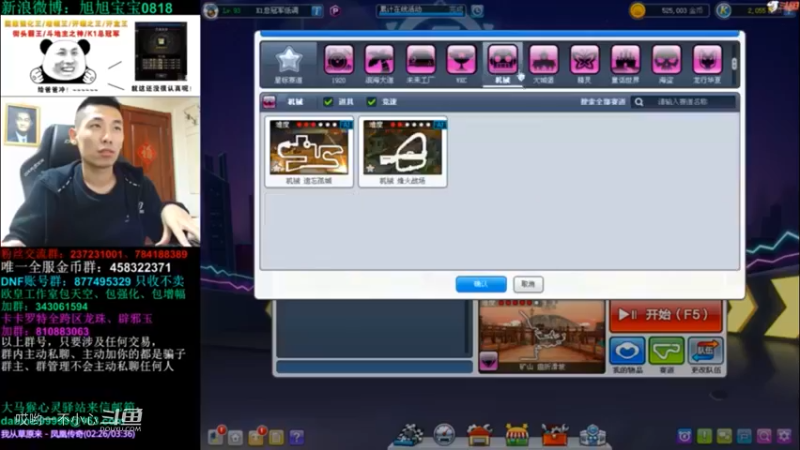Screen dimensions: 800x450
Task: Click the player avatar at top-left of game
Action: pyautogui.click(x=211, y=11)
